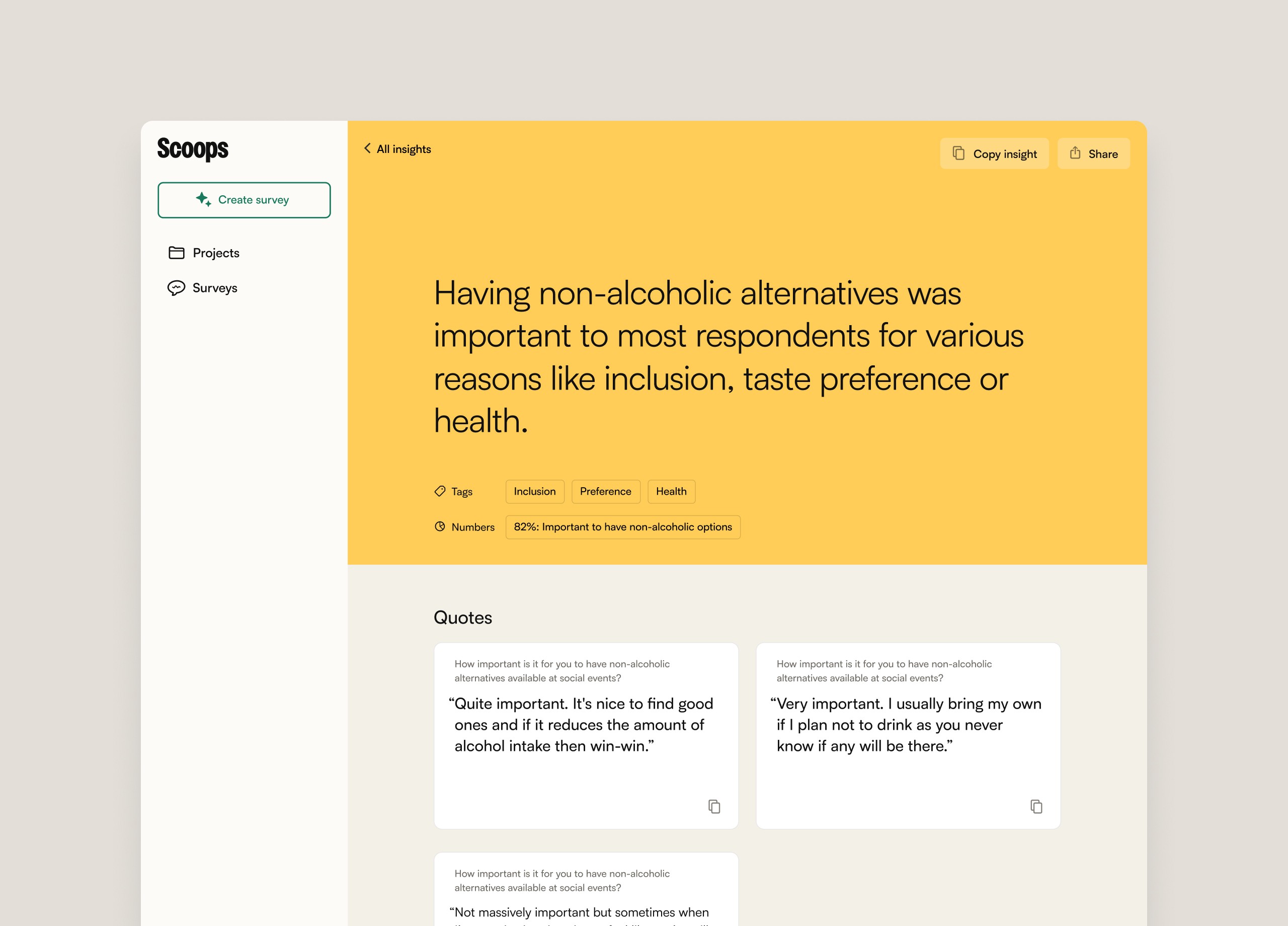Screen dimensions: 1288x926
Task: Click the Scoops logo
Action: click(x=193, y=149)
